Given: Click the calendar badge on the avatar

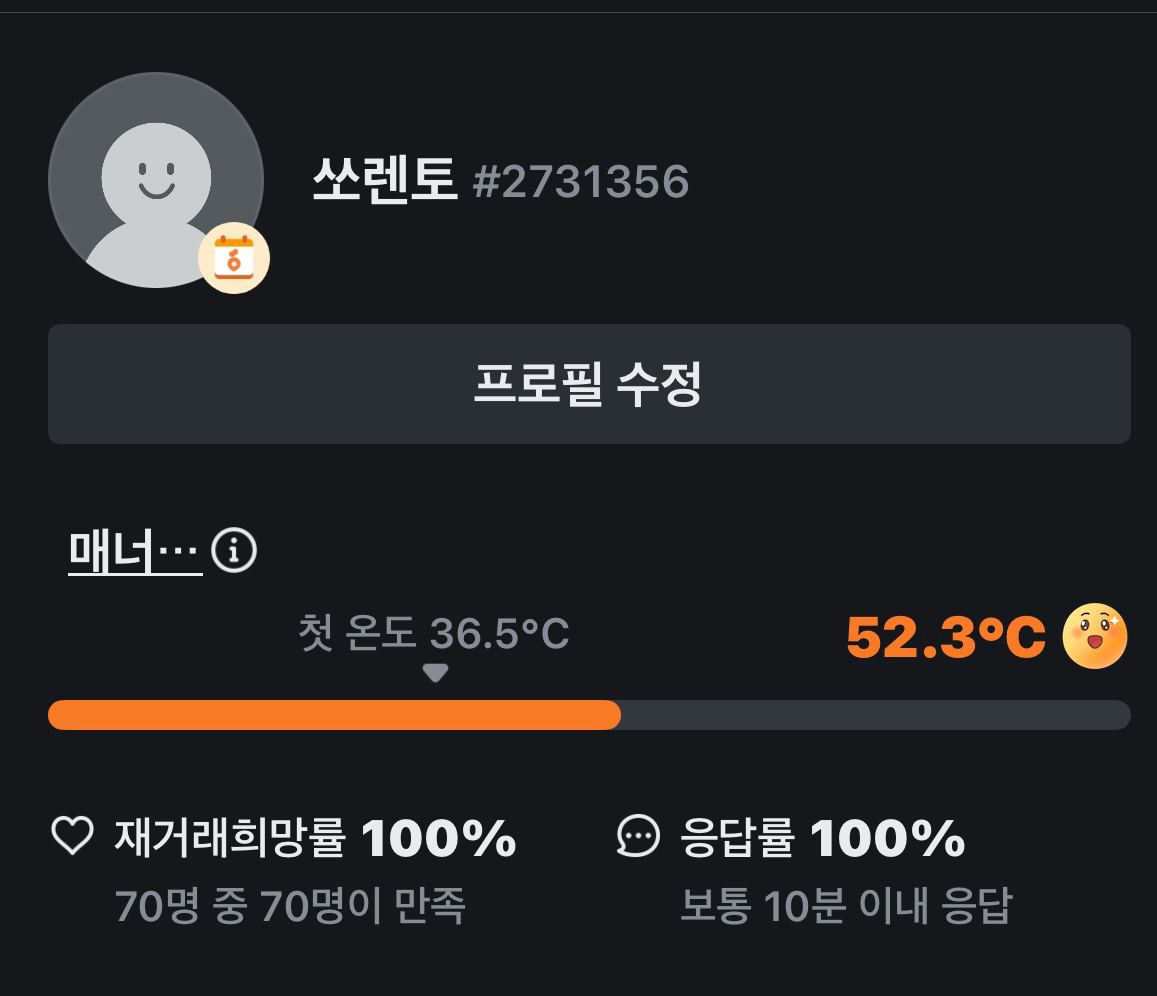Looking at the screenshot, I should pyautogui.click(x=234, y=258).
